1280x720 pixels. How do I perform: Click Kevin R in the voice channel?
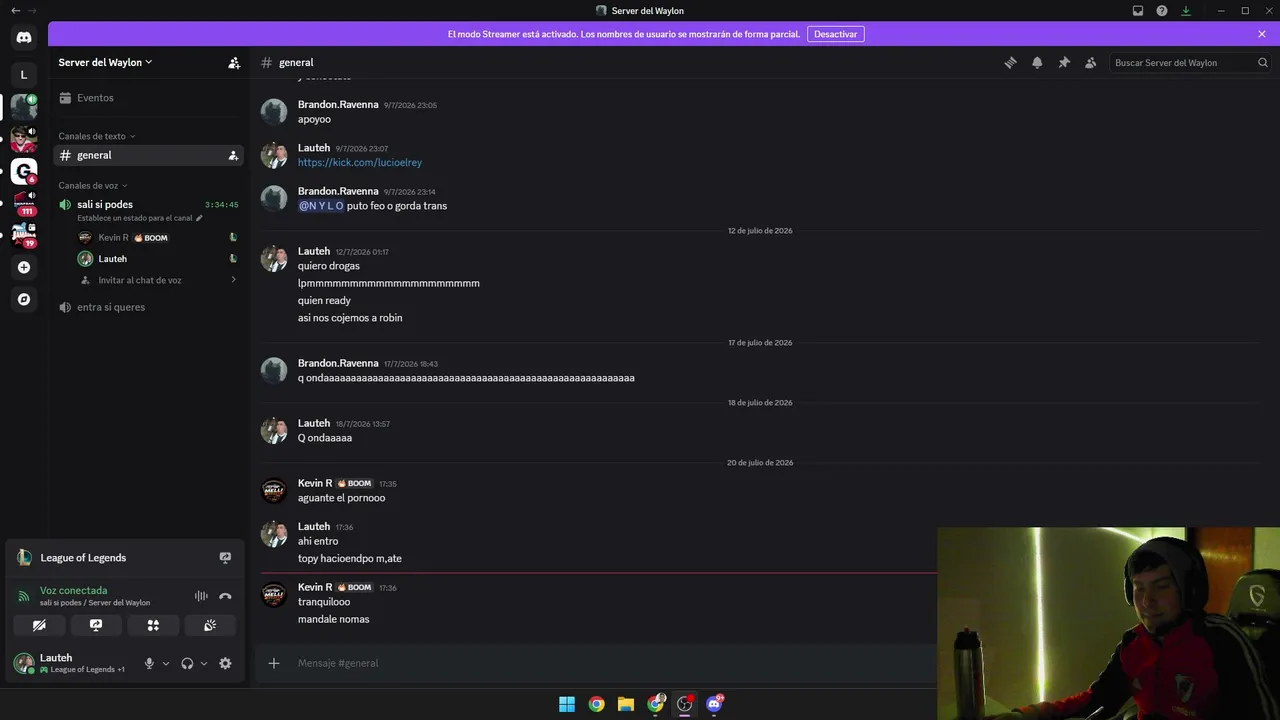(x=158, y=238)
